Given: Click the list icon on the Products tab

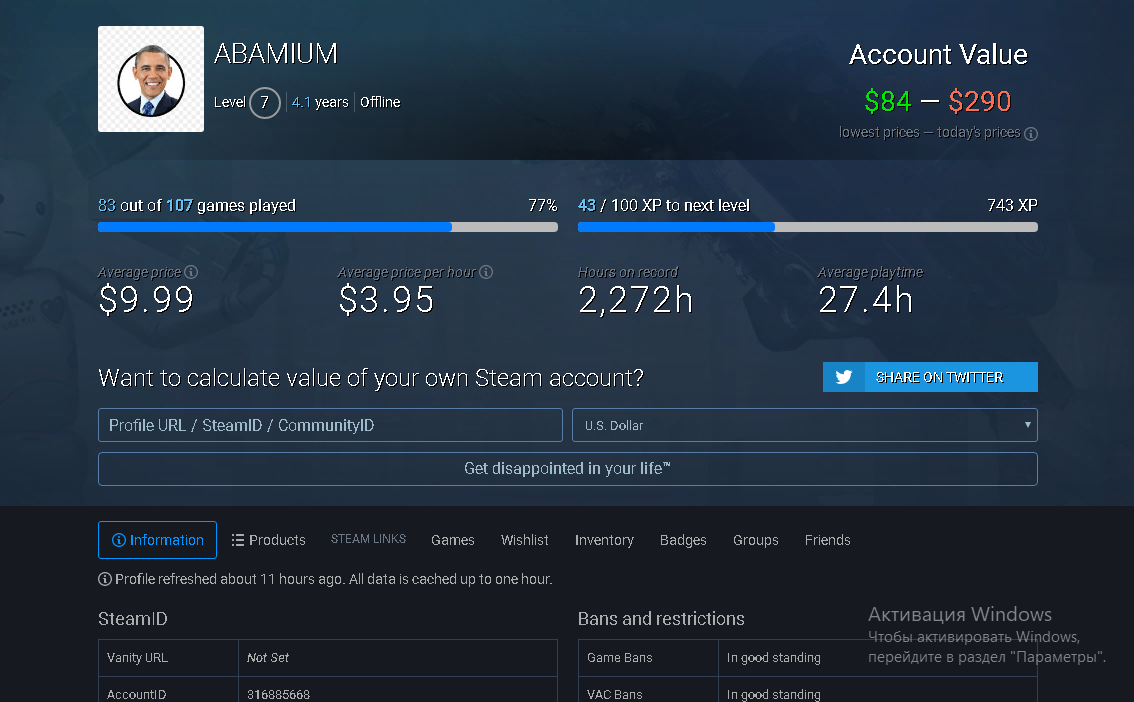Looking at the screenshot, I should click(237, 540).
